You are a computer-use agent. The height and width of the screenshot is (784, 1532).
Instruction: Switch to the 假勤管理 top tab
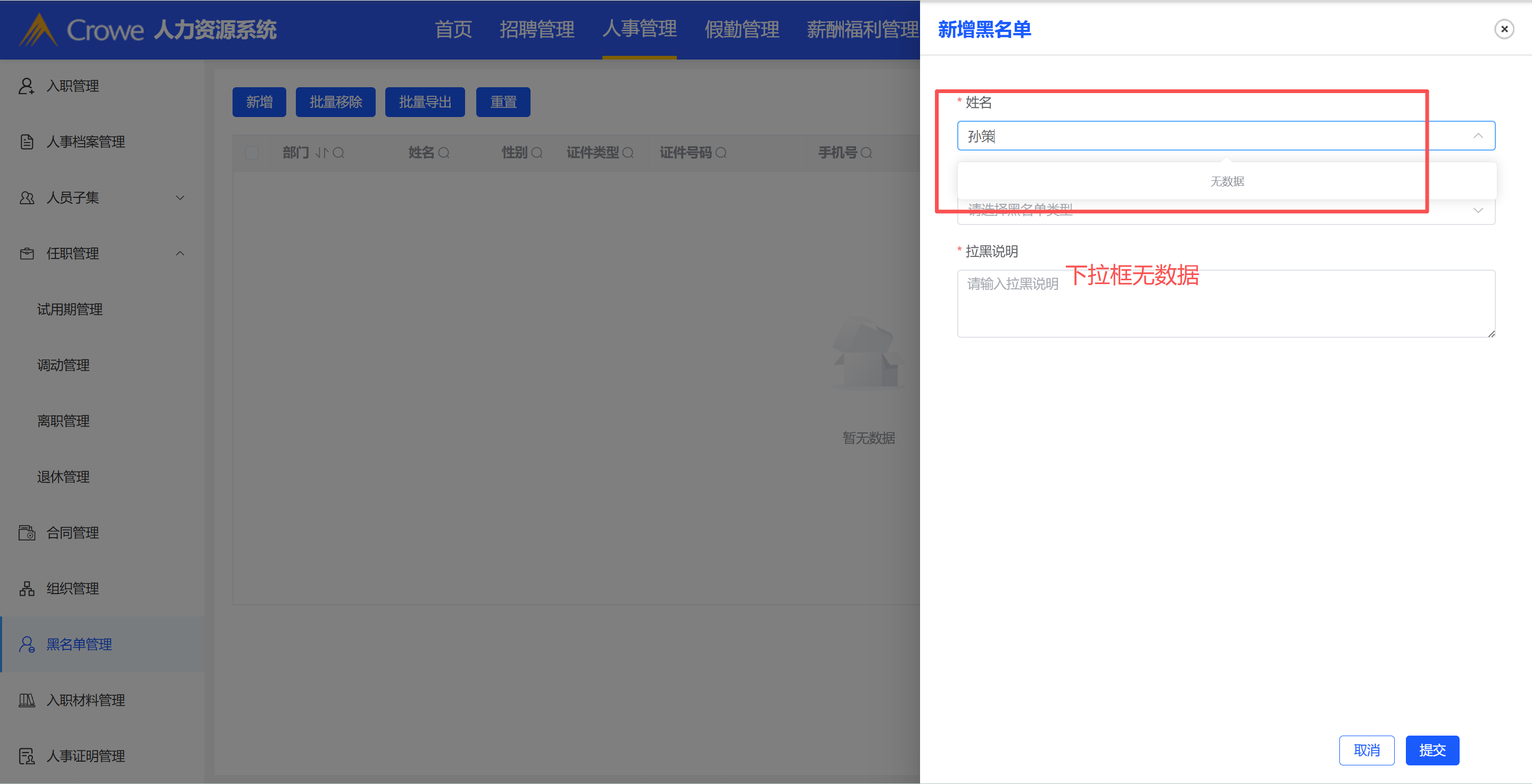(741, 29)
